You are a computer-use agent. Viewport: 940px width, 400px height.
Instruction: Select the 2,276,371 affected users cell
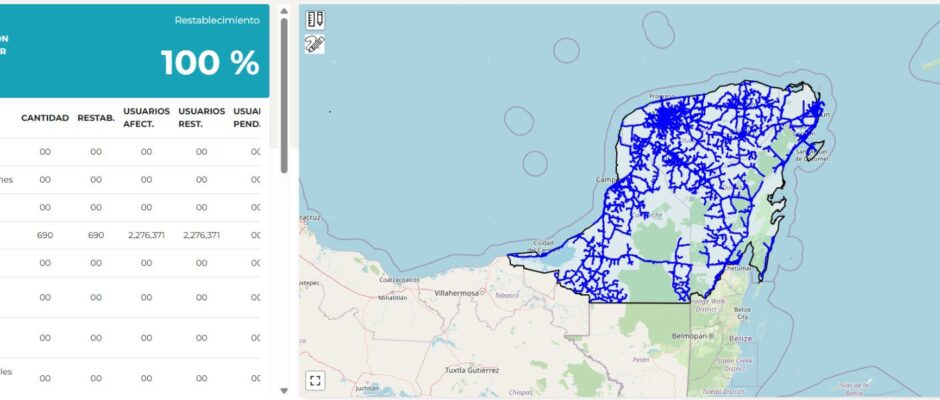coord(146,235)
